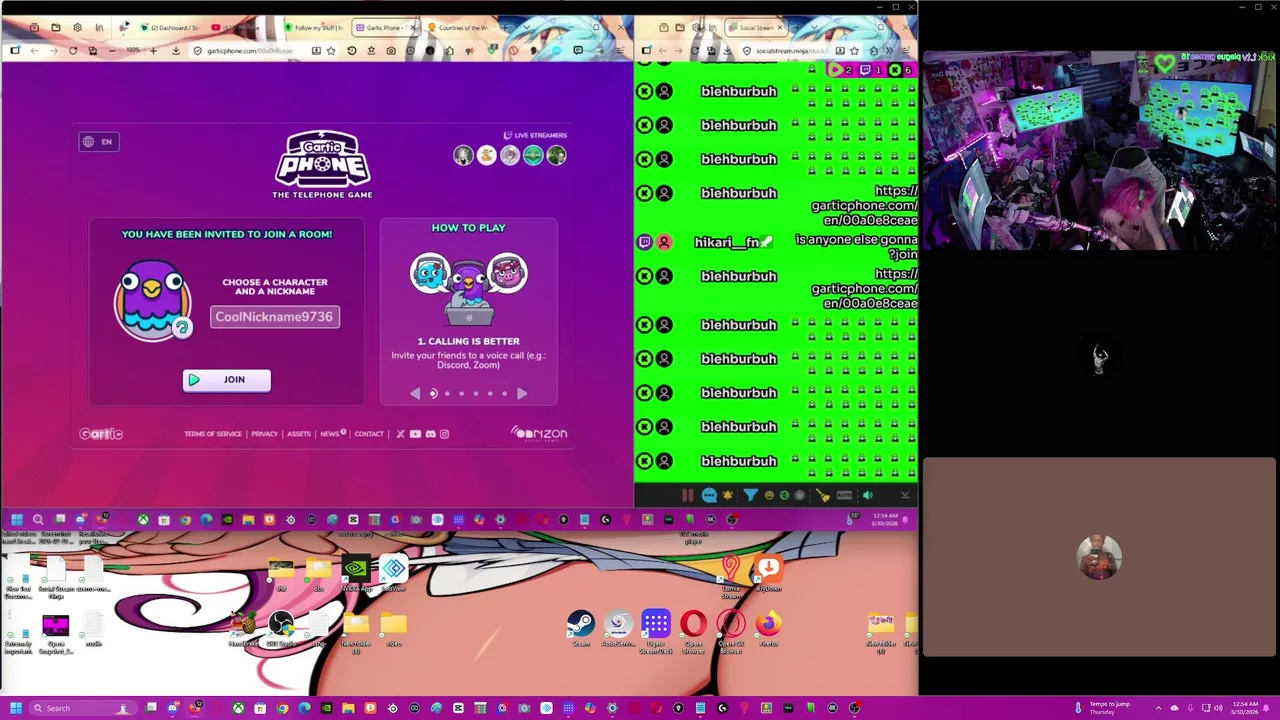This screenshot has width=1280, height=720.
Task: Toggle the AUTO button in Social Stream dock
Action: 844,495
